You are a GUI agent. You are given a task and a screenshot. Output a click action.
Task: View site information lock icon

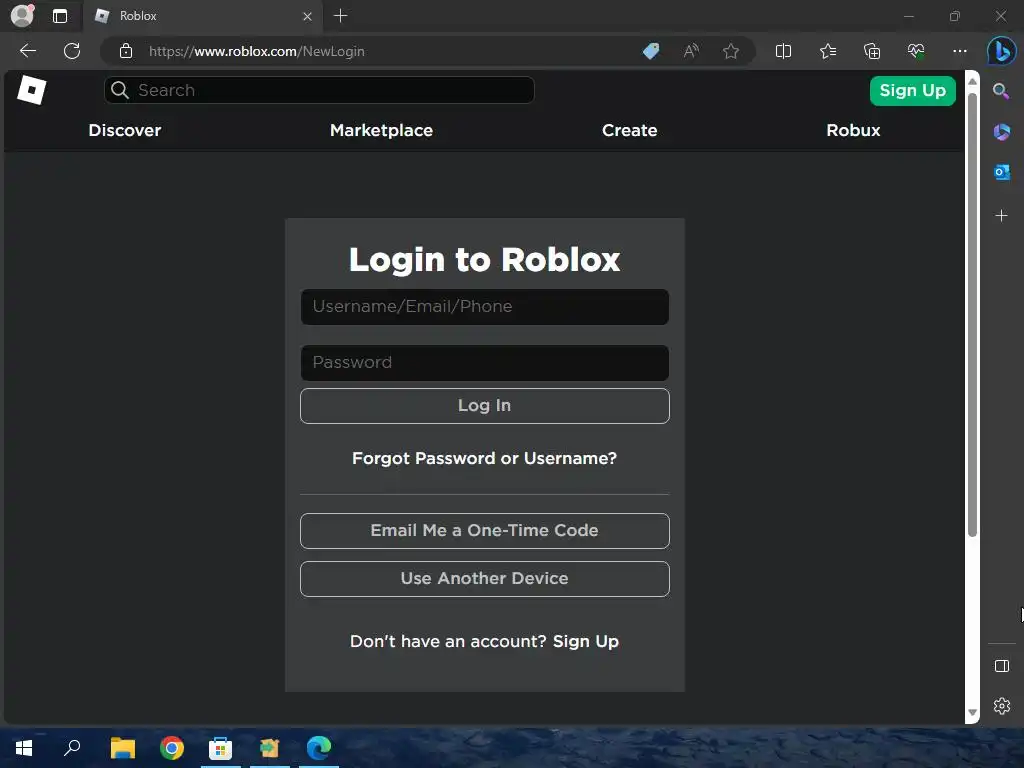pyautogui.click(x=126, y=51)
